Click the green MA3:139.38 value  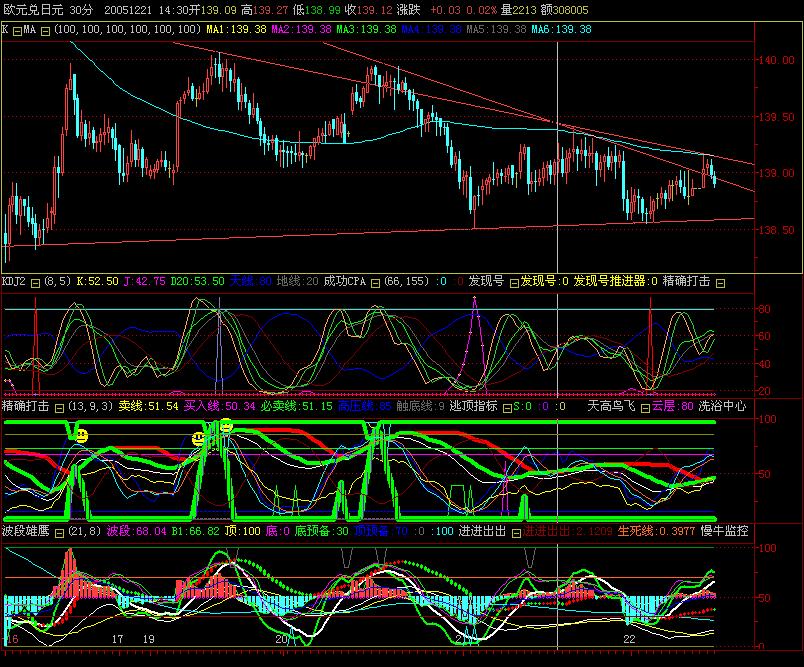tap(367, 29)
